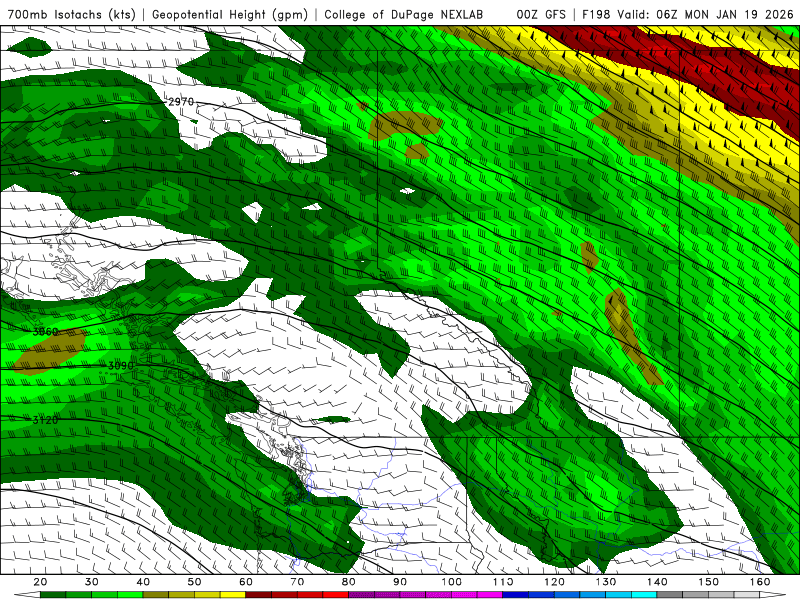Click the 120 value on the color scale
The image size is (800, 600).
555,582
